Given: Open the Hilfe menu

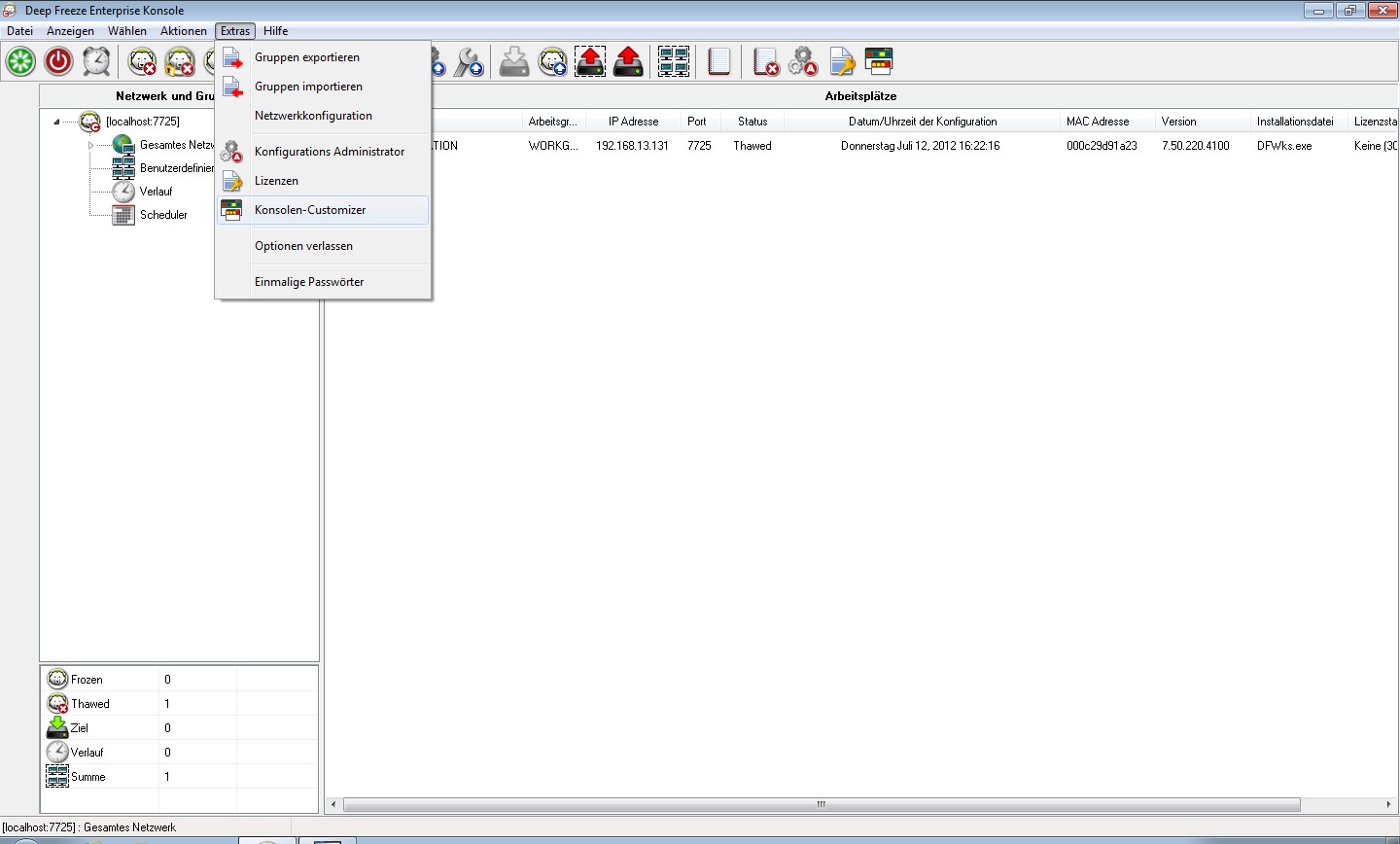Looking at the screenshot, I should coord(275,31).
